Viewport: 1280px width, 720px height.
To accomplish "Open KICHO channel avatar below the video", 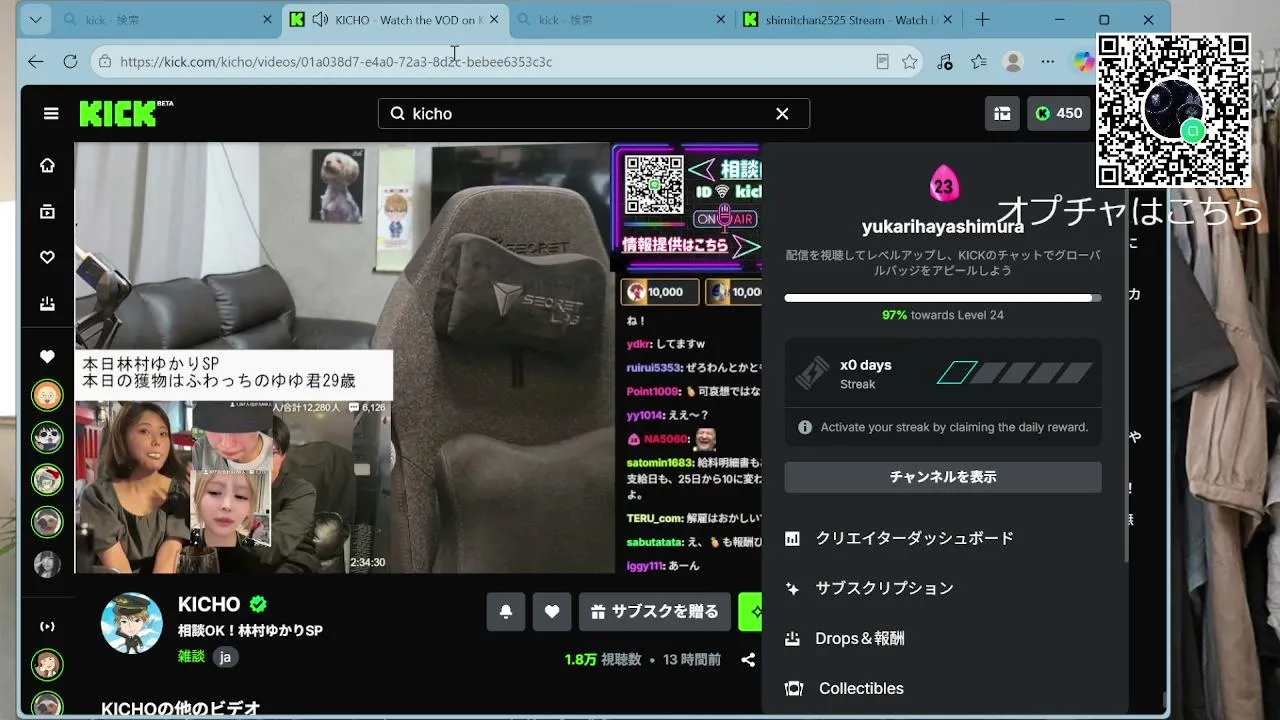I will pos(132,623).
